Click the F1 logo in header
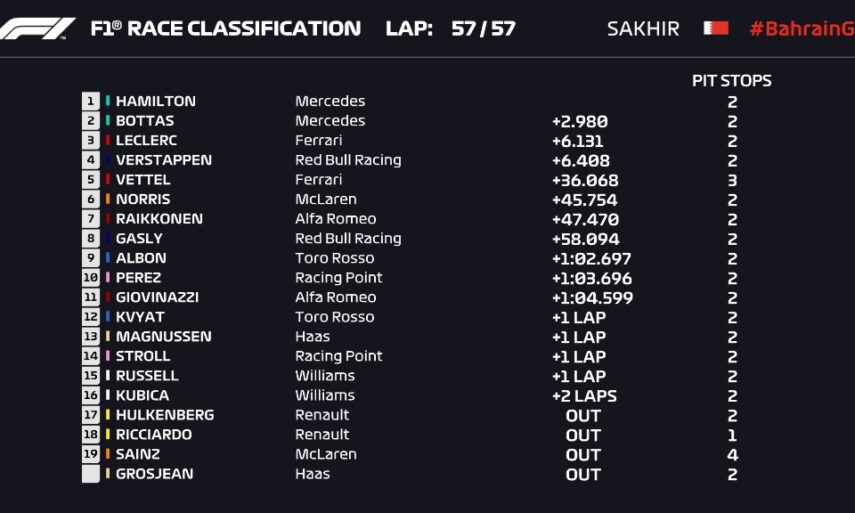The width and height of the screenshot is (855, 513). (38, 28)
